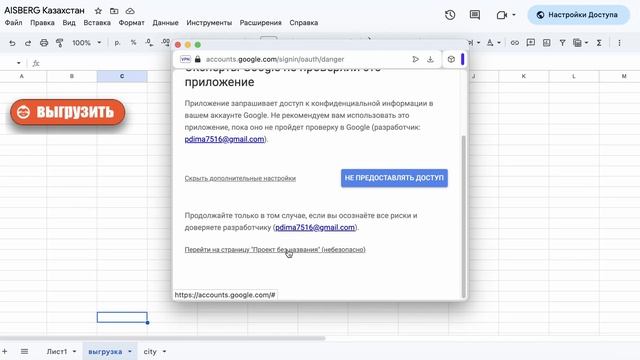The width and height of the screenshot is (640, 360).
Task: Click the sheet's horizontal scrollbar
Action: click(162, 338)
